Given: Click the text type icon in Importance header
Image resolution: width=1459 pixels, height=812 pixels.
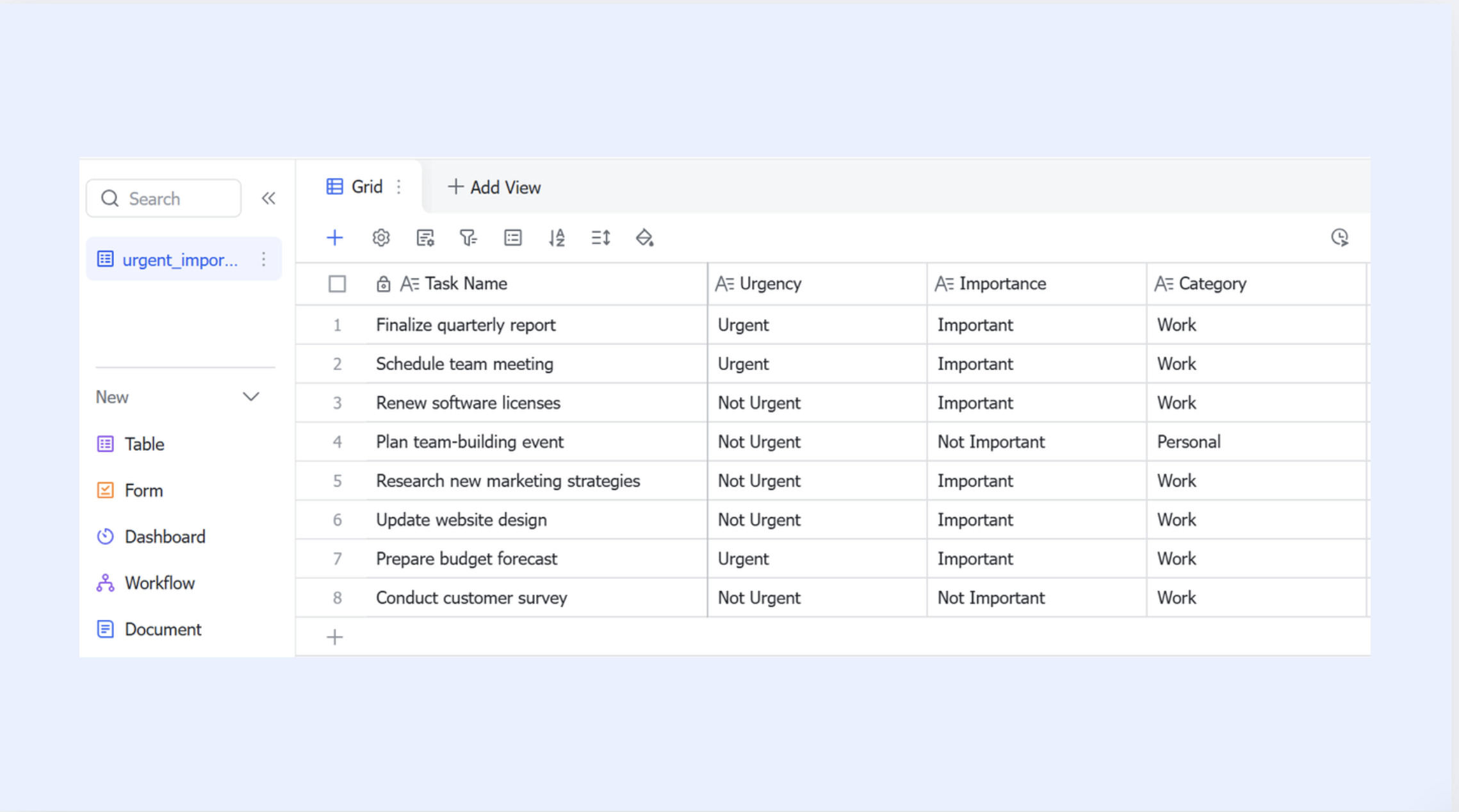Looking at the screenshot, I should tap(944, 284).
